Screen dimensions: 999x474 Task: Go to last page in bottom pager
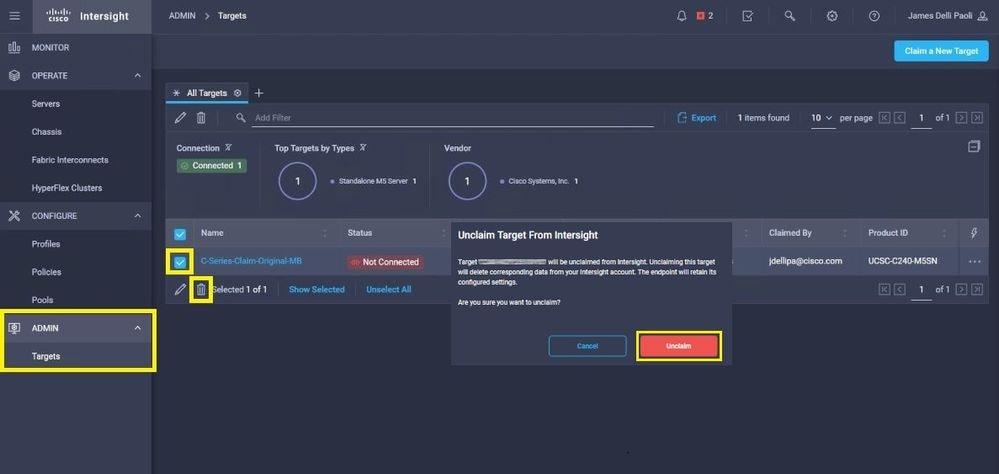[977, 289]
